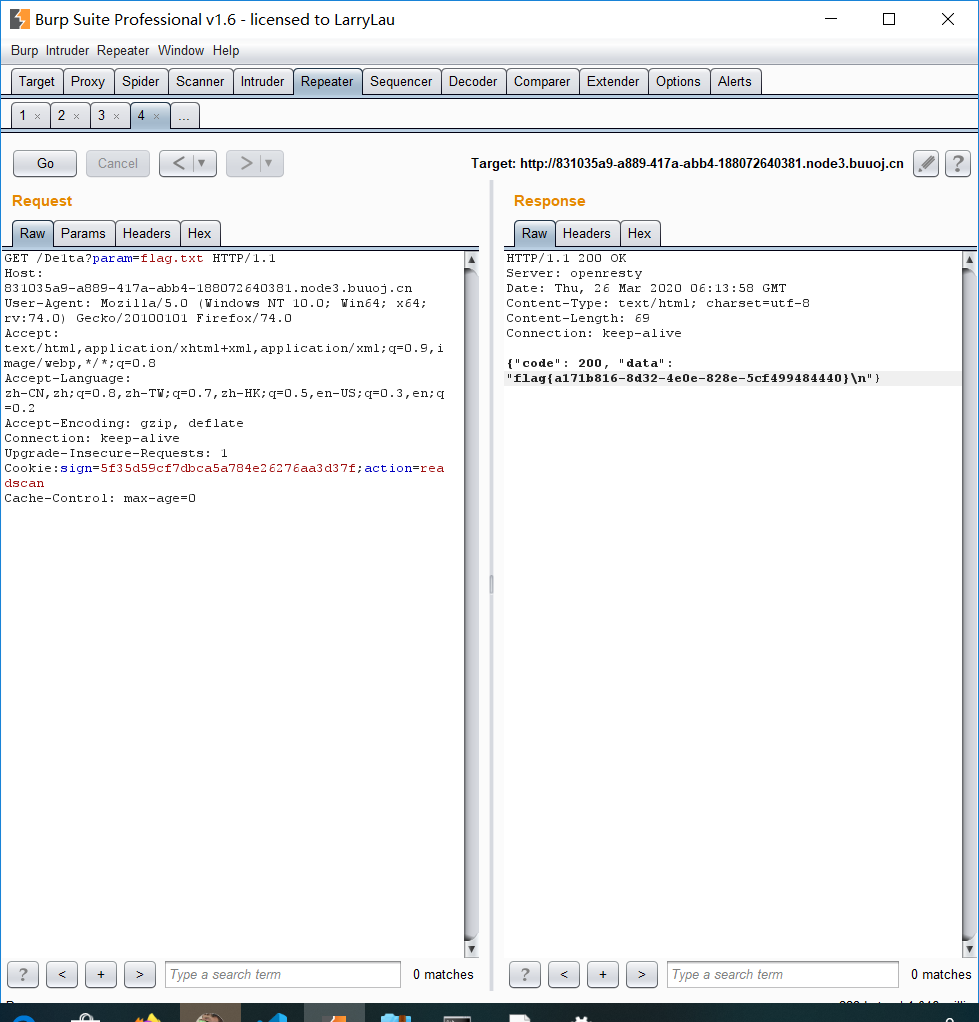Screen dimensions: 979x1022
Task: Go to next response search match
Action: [x=642, y=974]
